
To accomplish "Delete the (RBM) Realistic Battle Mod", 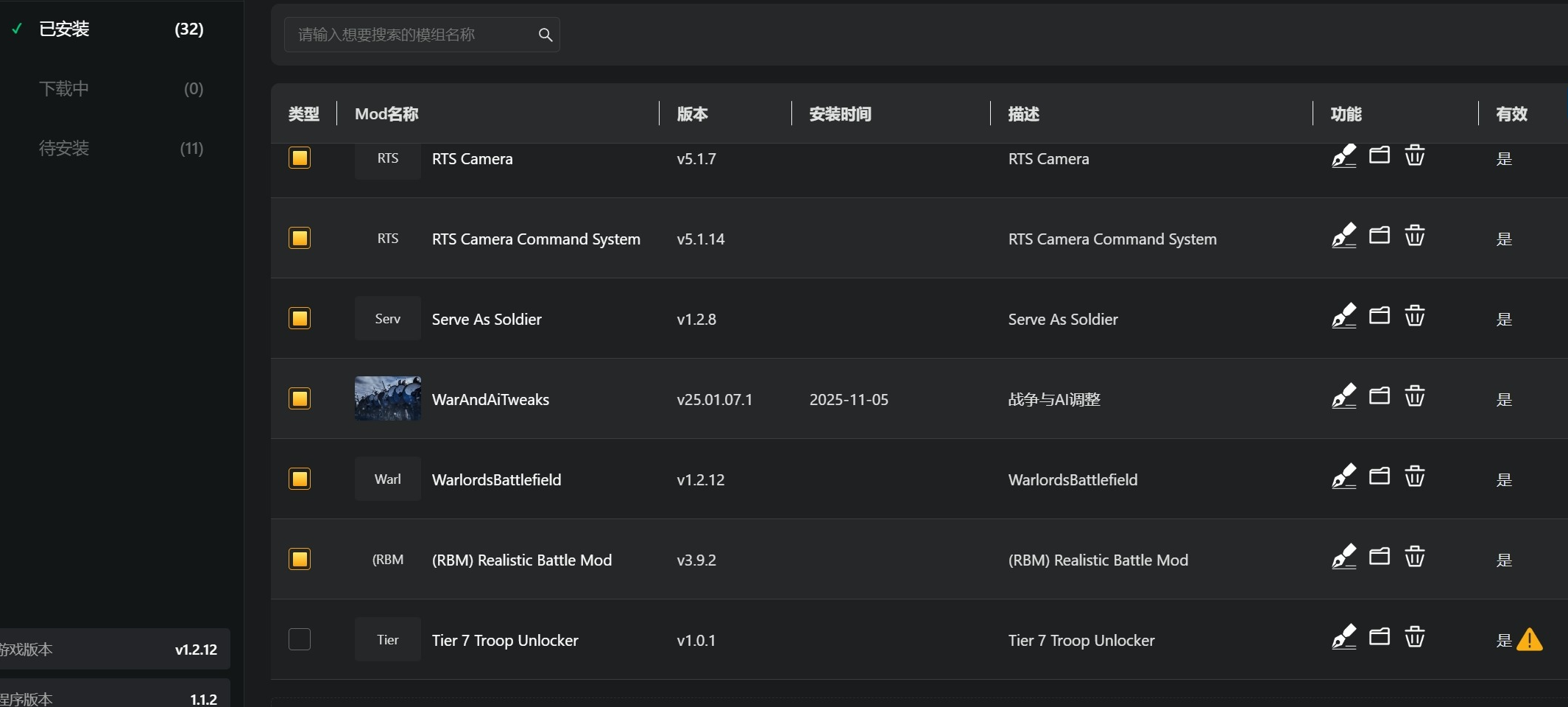I will [x=1414, y=557].
